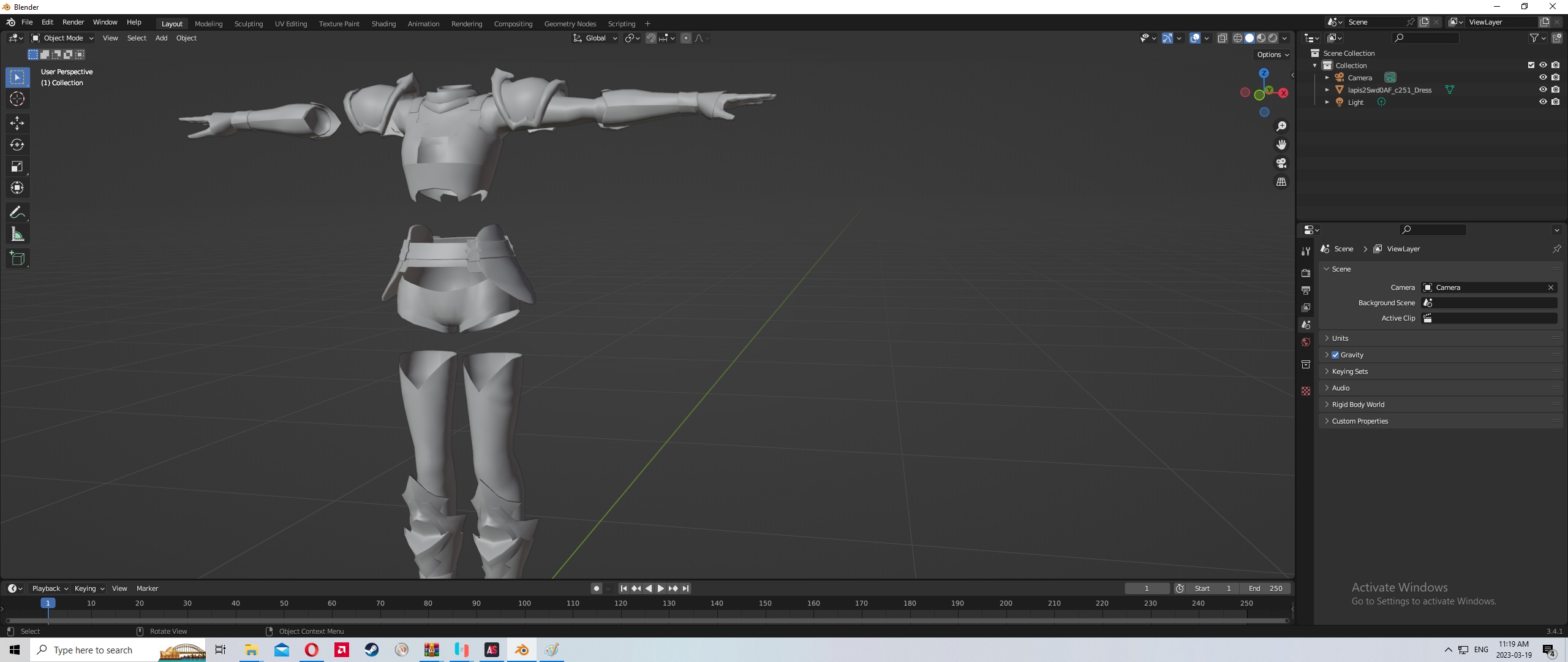
Task: Select the Annotate pencil tool
Action: pyautogui.click(x=17, y=213)
